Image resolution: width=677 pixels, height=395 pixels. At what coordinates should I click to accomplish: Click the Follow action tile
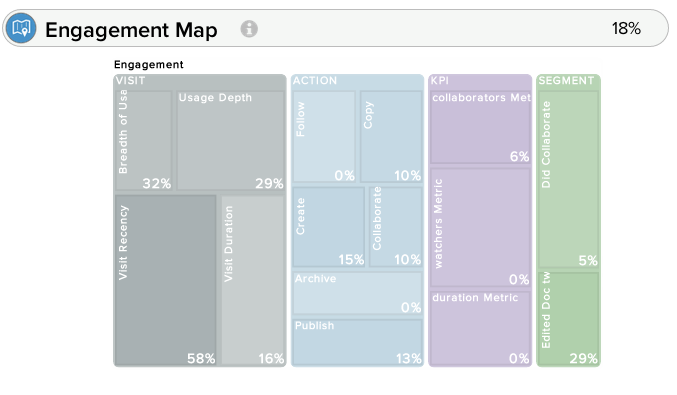point(324,136)
